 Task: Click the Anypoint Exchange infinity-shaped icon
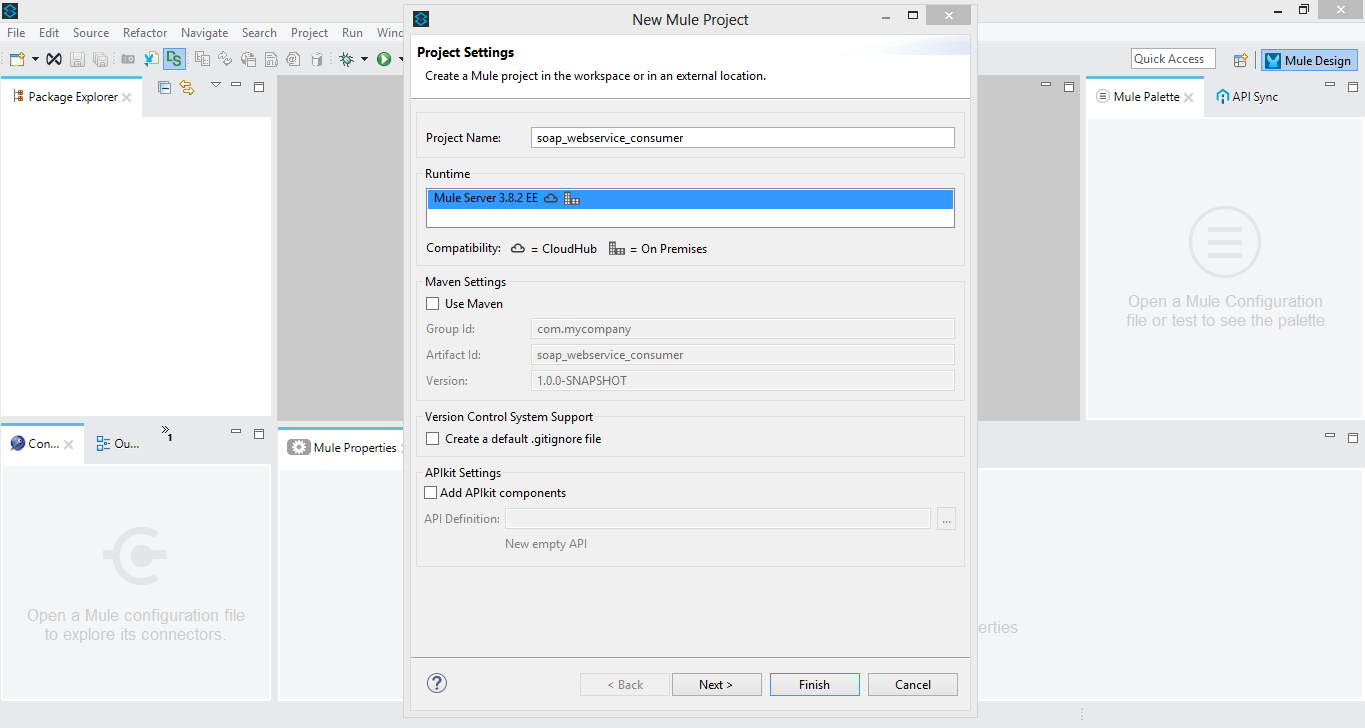click(x=54, y=59)
